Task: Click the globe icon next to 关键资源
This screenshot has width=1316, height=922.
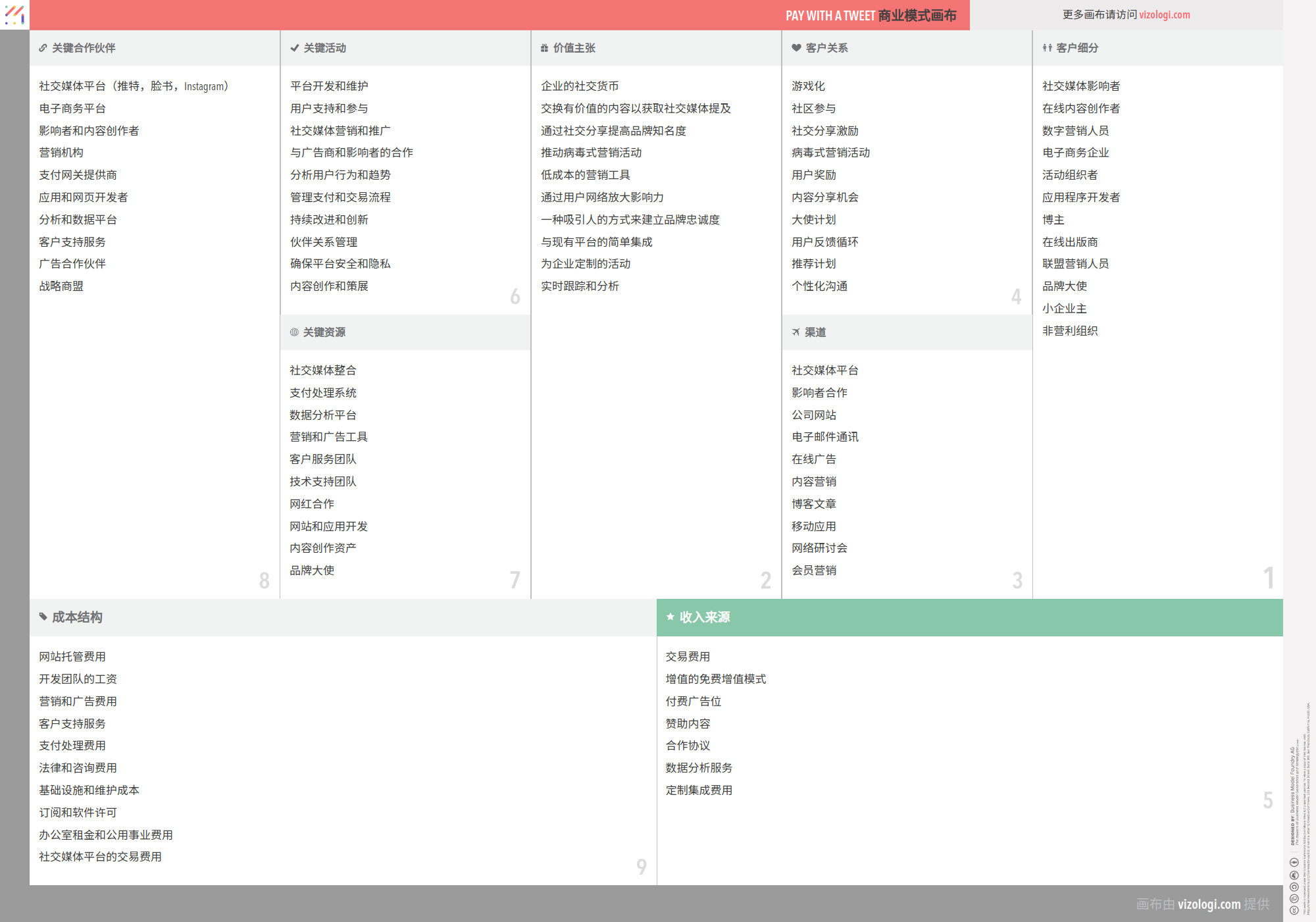Action: pyautogui.click(x=293, y=332)
